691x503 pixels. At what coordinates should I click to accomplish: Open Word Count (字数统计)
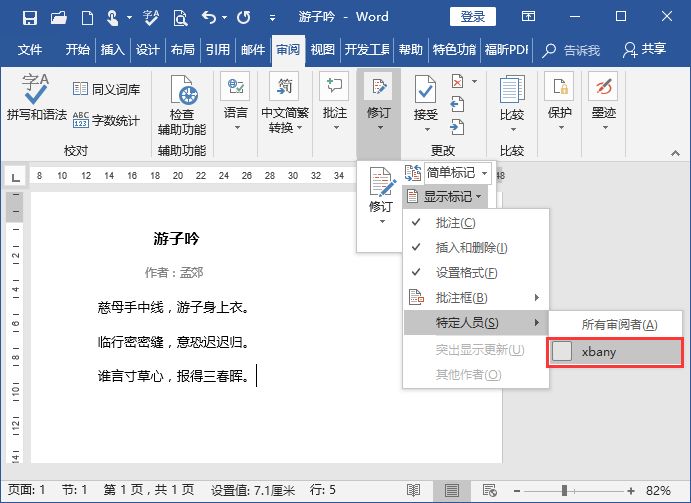[x=106, y=120]
